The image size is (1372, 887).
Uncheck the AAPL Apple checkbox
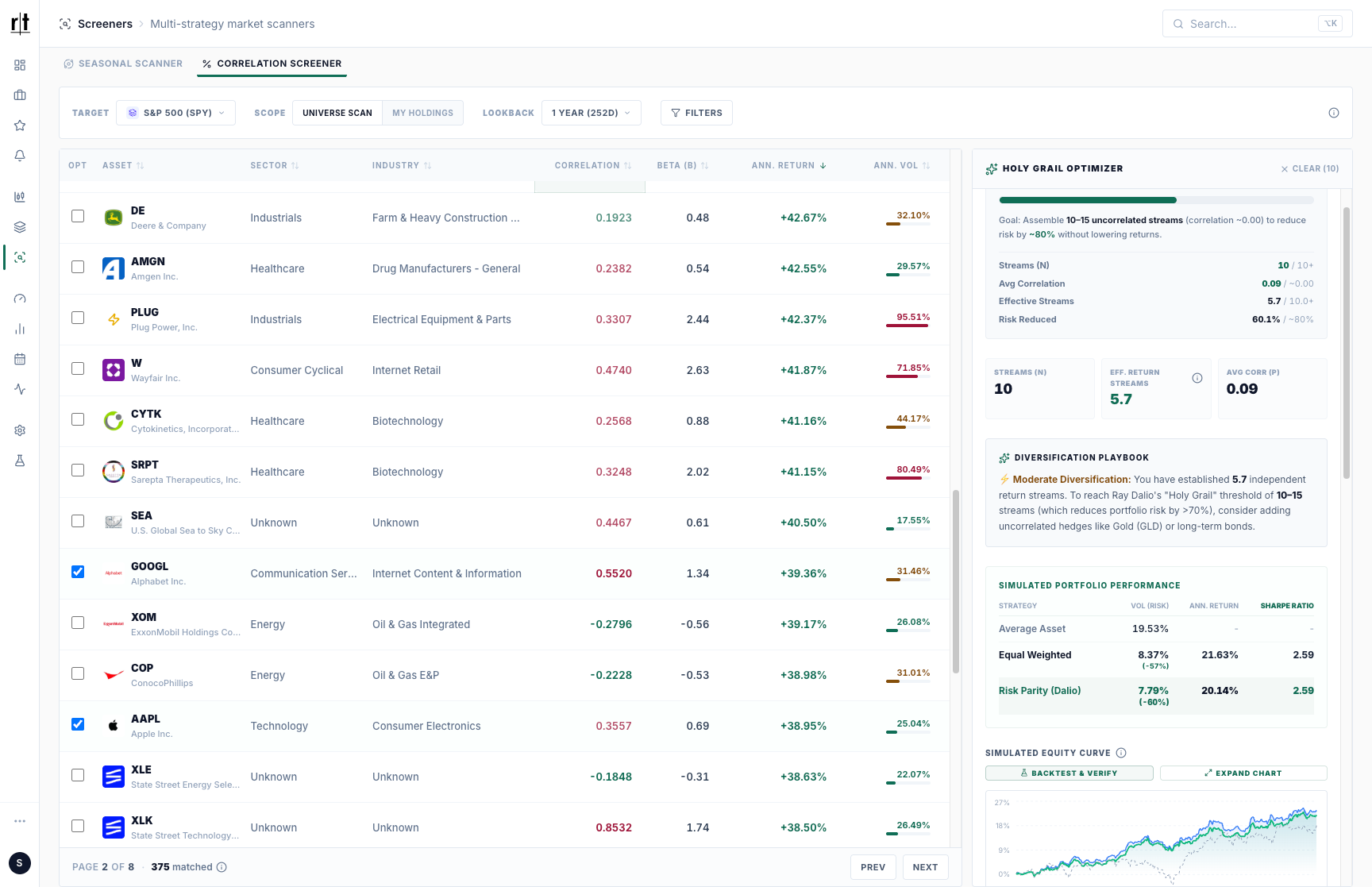coord(78,724)
